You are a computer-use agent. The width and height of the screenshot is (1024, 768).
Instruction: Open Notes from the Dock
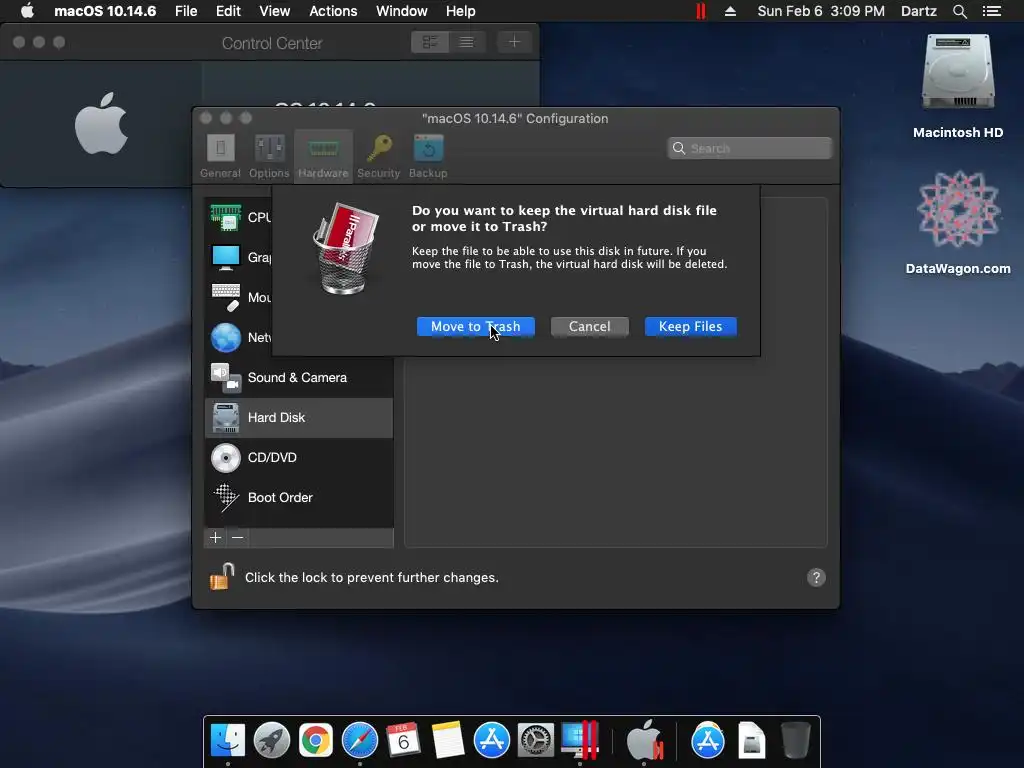click(447, 740)
